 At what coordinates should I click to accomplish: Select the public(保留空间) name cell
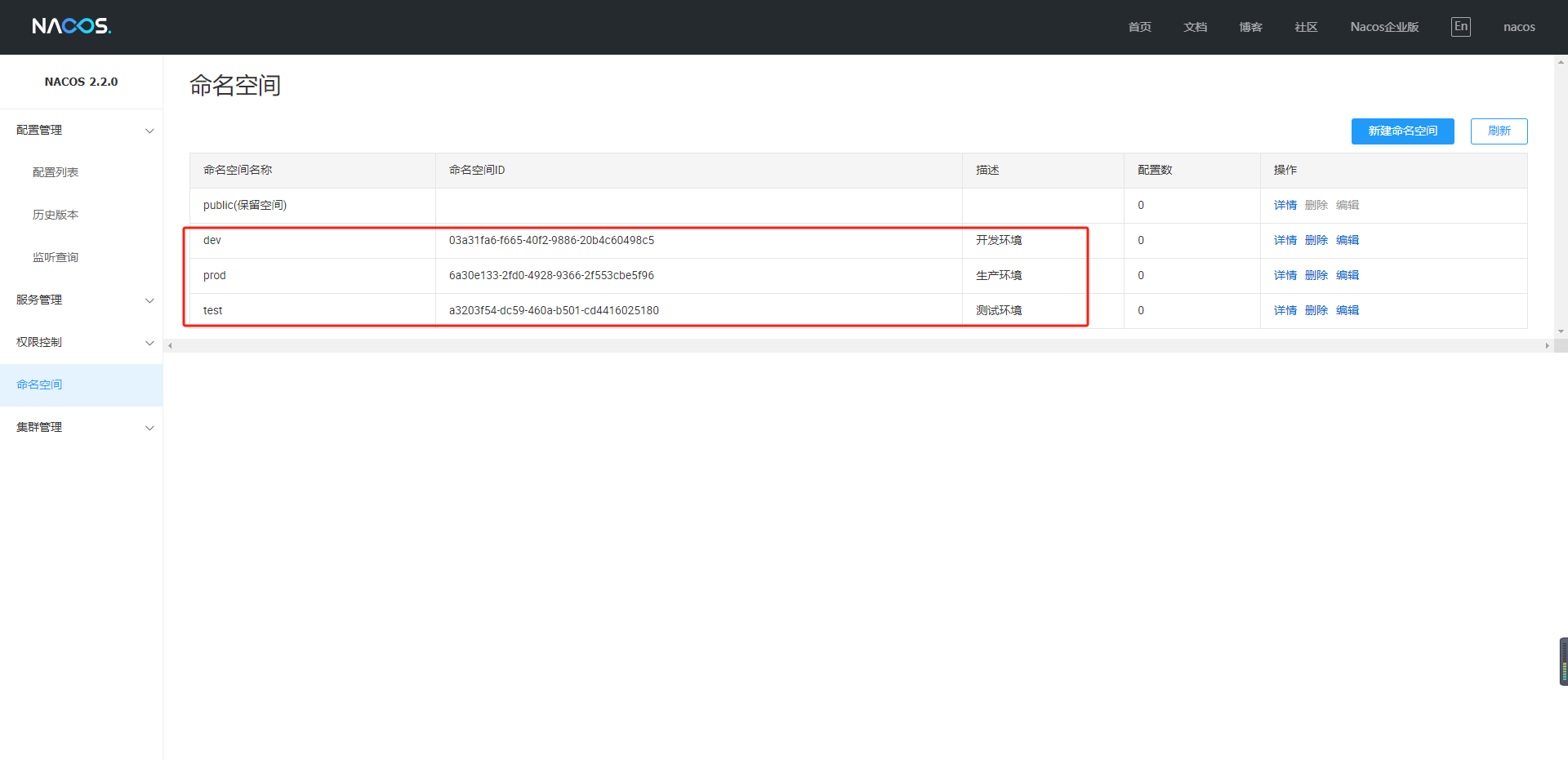click(313, 206)
